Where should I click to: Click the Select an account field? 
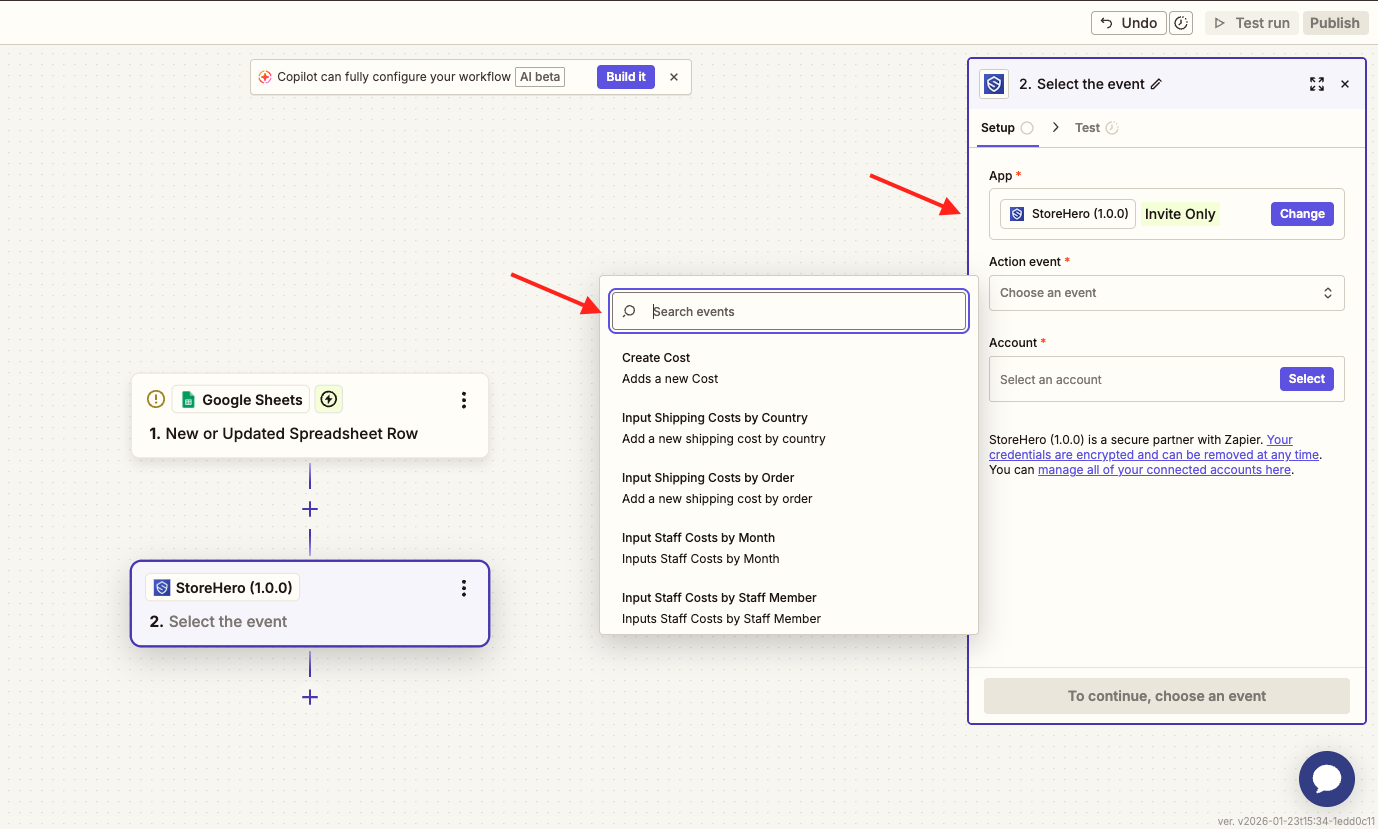(1166, 379)
